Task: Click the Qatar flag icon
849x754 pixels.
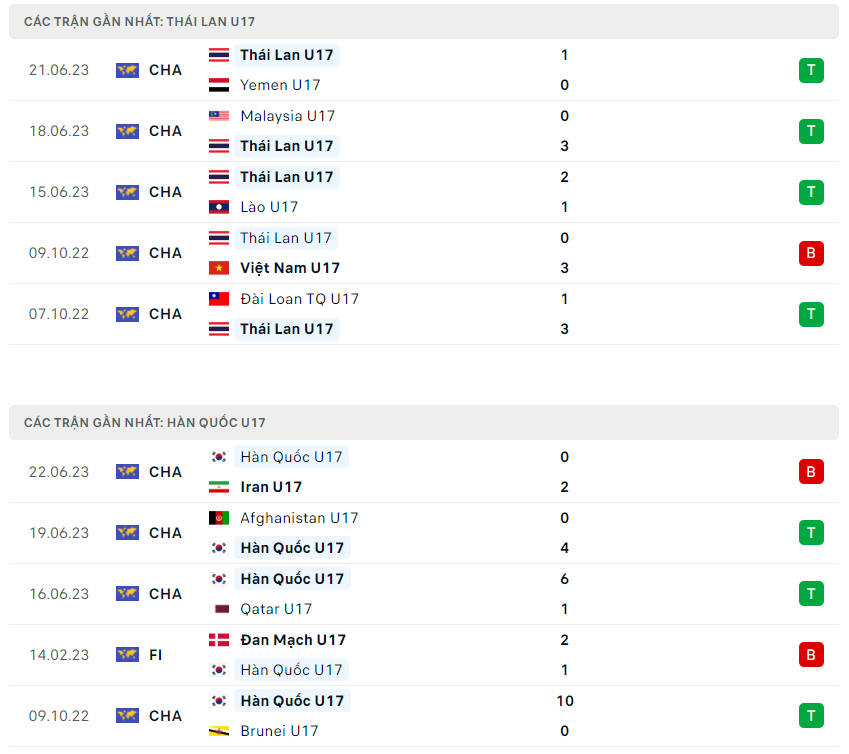Action: click(x=219, y=609)
